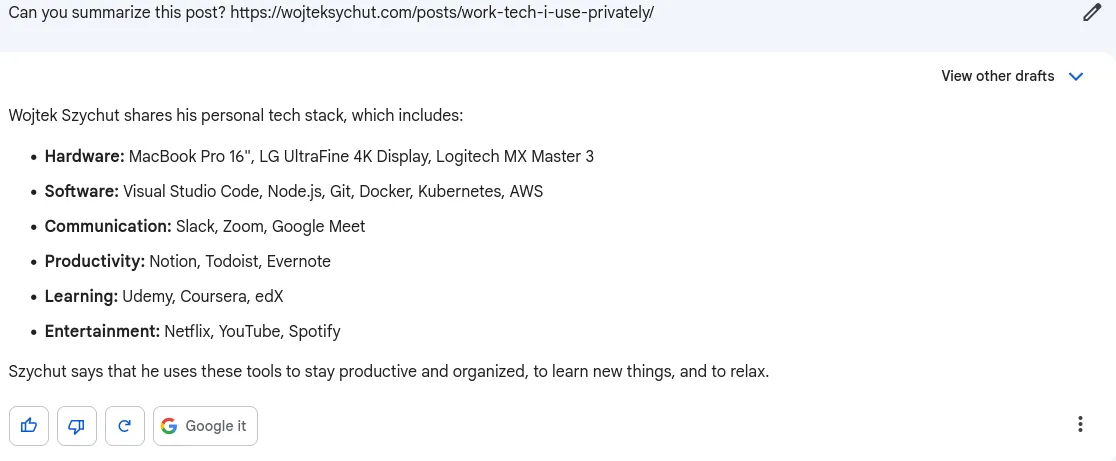Click the Entertainment bullet heading
The width and height of the screenshot is (1116, 461).
point(102,331)
